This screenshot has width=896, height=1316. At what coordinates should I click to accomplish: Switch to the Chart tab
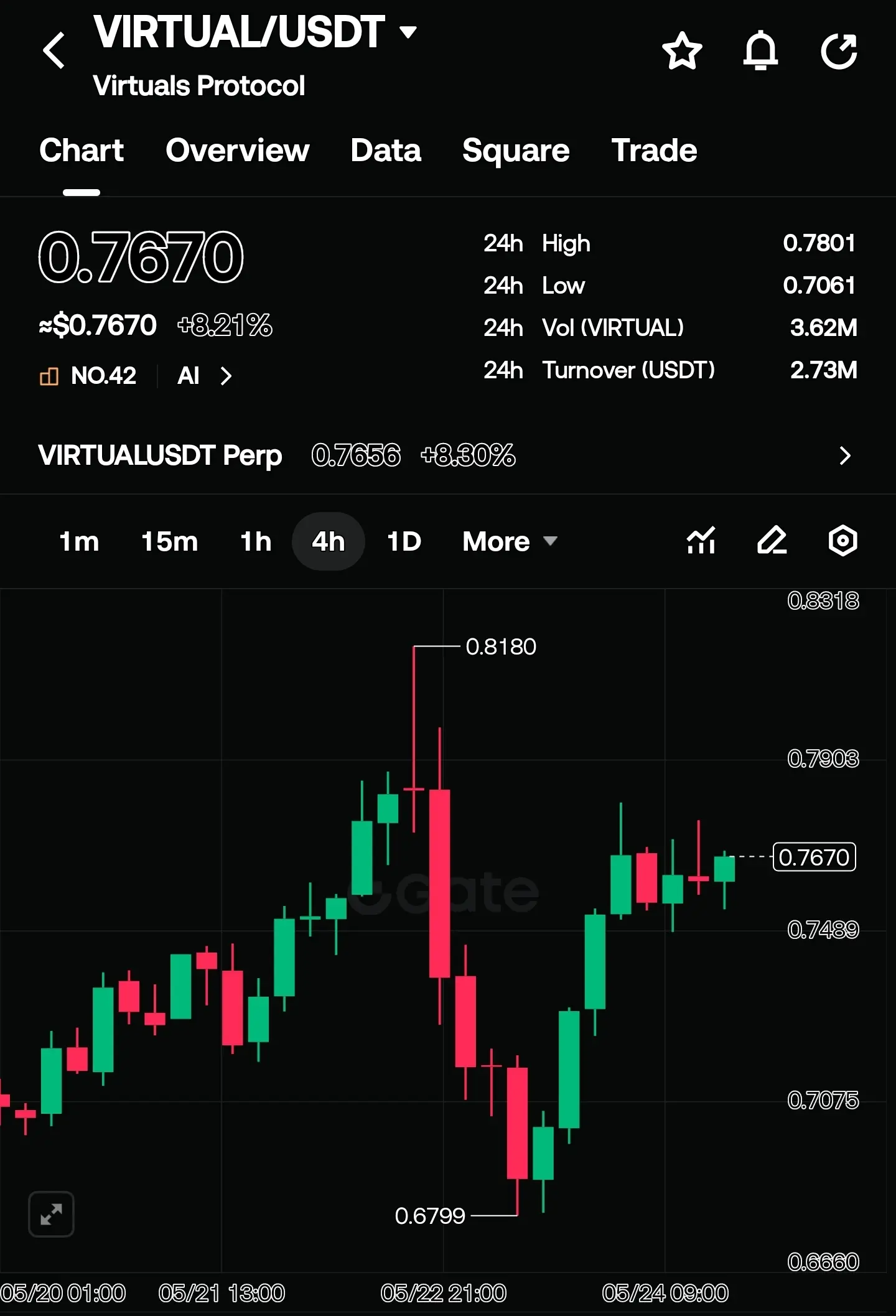(x=82, y=150)
